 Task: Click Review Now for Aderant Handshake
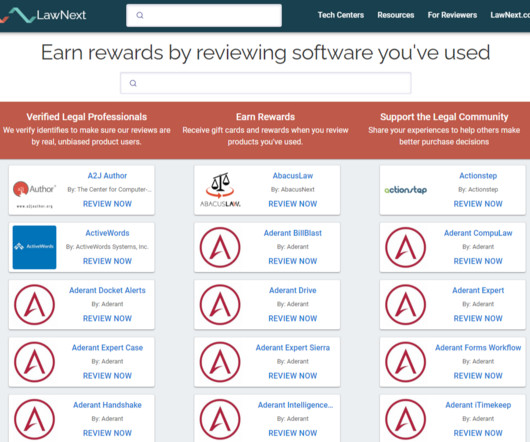click(x=107, y=433)
